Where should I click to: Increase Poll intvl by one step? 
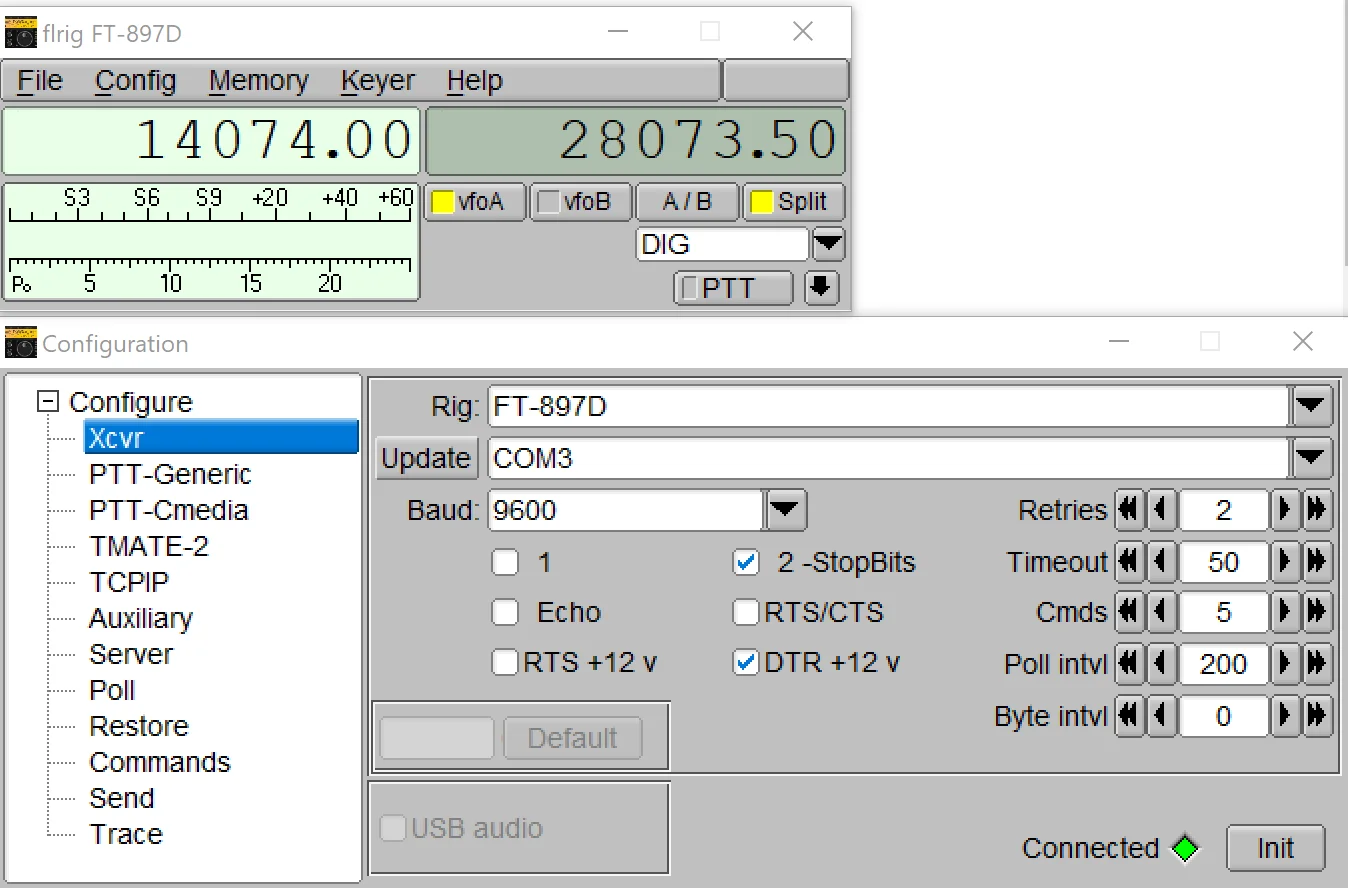point(1285,664)
